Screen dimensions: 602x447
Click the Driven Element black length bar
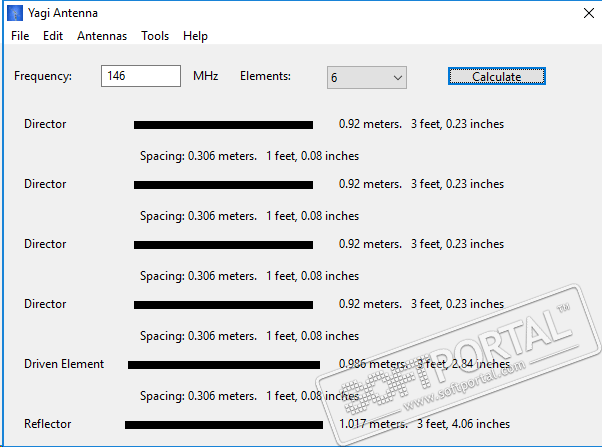224,365
